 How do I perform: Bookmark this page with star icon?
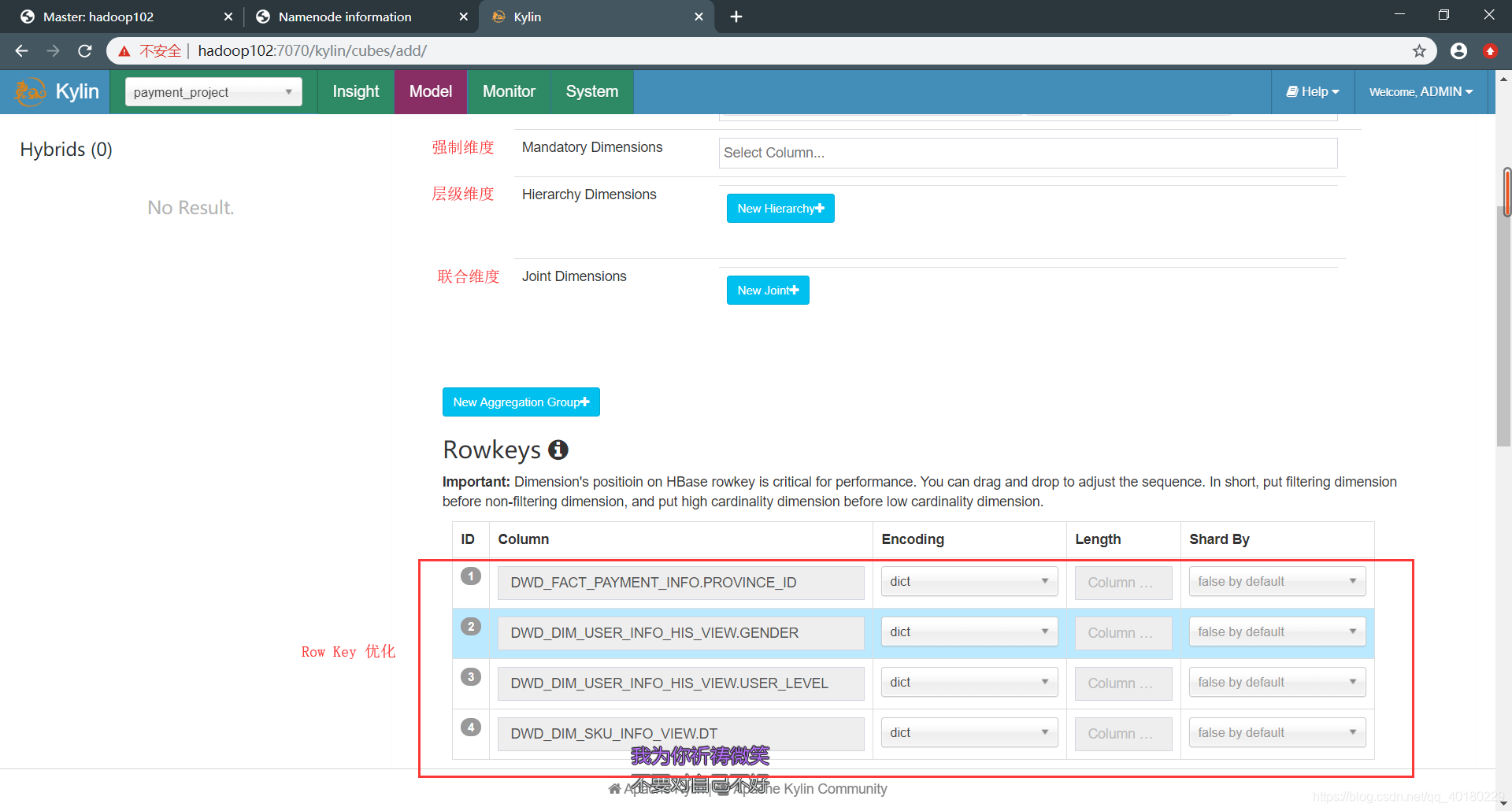tap(1419, 51)
